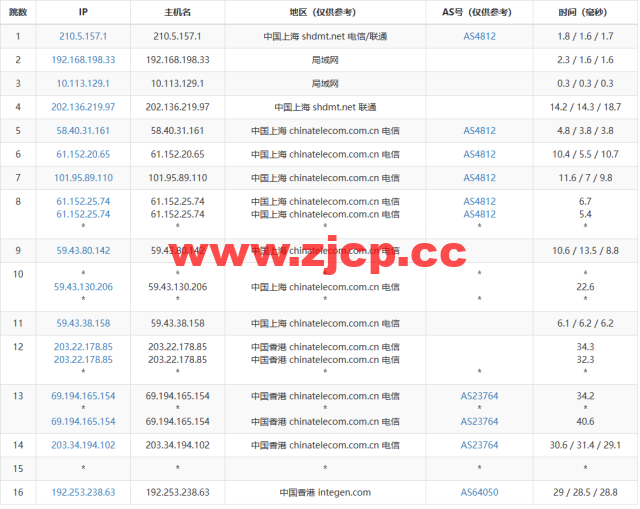Open IP link 210.5.157.1
640x509 pixels.
[83, 36]
